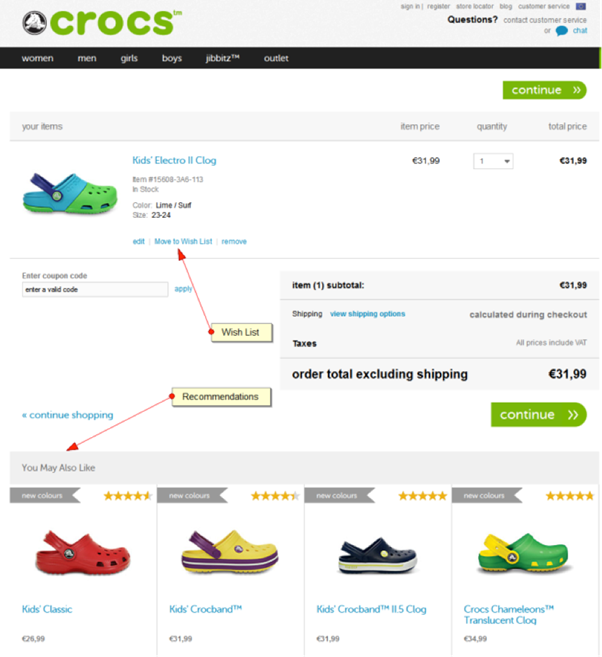Open Kids' Crocband II.5 Clog link
Screen dimensions: 602x657
(x=371, y=609)
